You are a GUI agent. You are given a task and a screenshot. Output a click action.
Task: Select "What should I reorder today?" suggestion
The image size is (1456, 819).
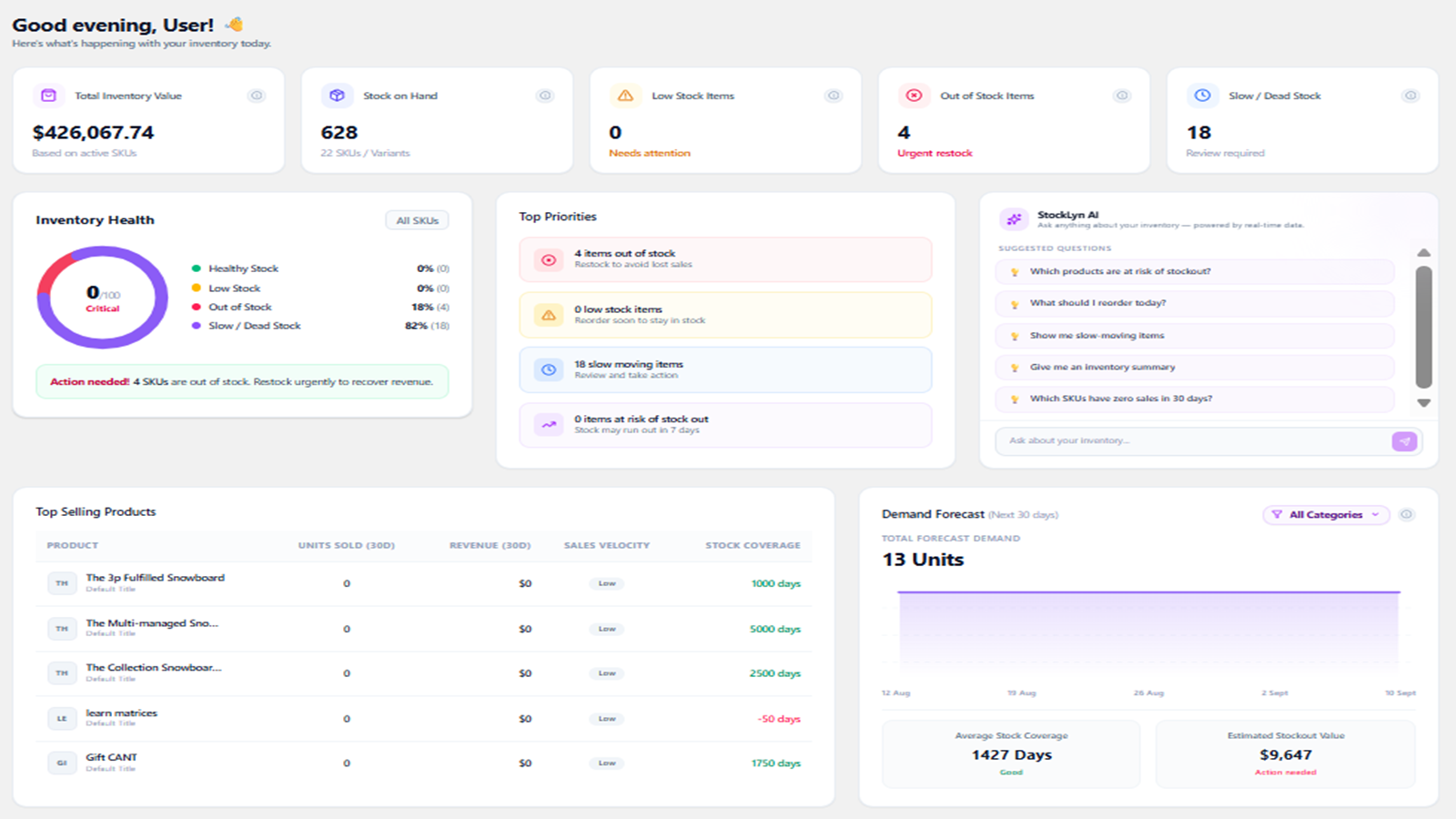1195,303
